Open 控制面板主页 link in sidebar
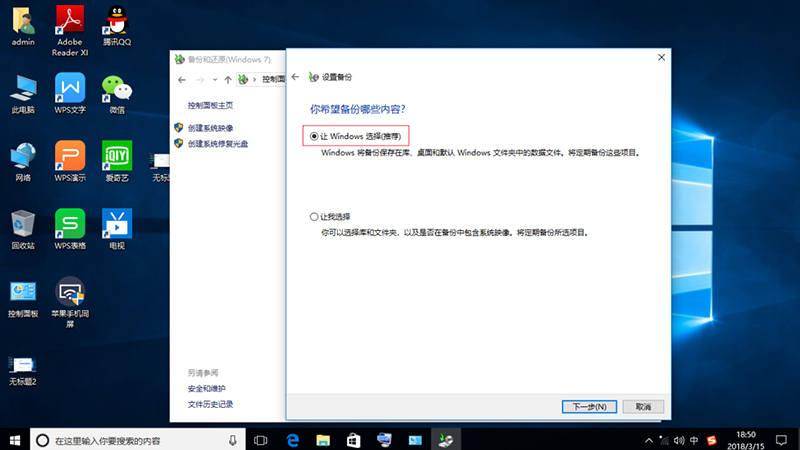The width and height of the screenshot is (800, 450). tap(210, 106)
